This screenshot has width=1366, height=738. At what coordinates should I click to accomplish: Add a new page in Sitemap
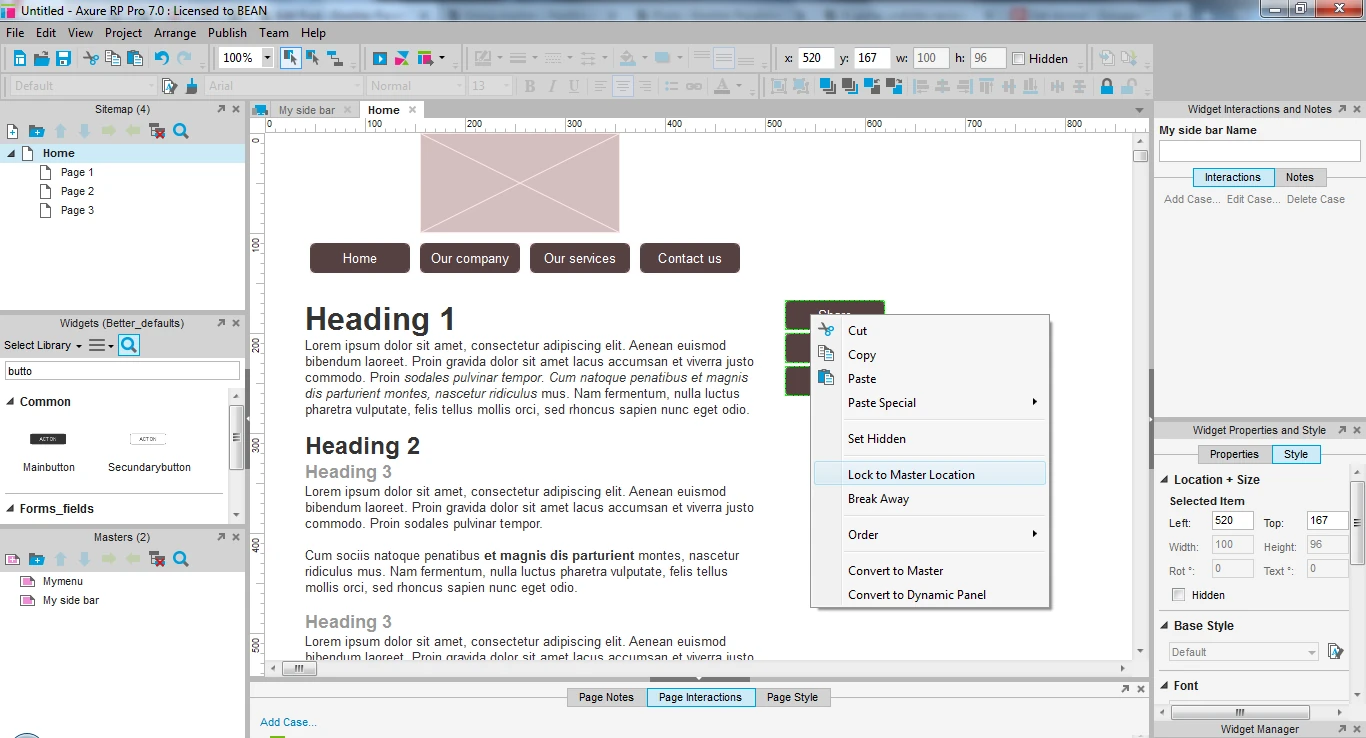(13, 131)
